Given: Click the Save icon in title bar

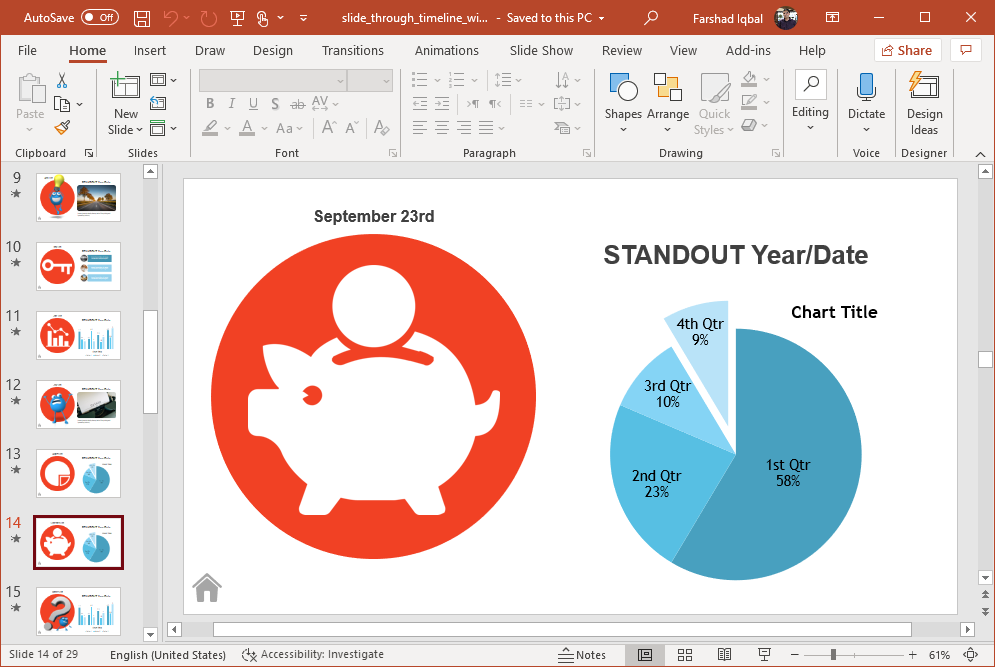Looking at the screenshot, I should coord(142,18).
